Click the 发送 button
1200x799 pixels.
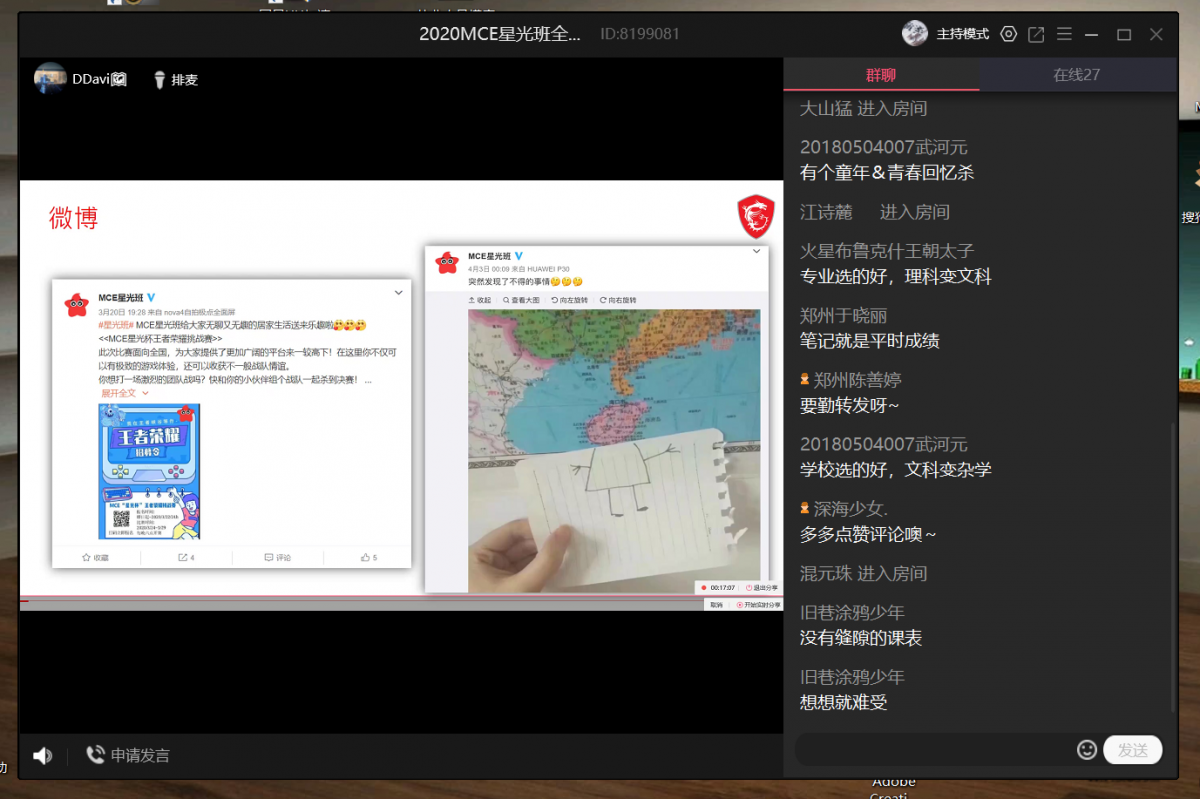[x=1133, y=750]
